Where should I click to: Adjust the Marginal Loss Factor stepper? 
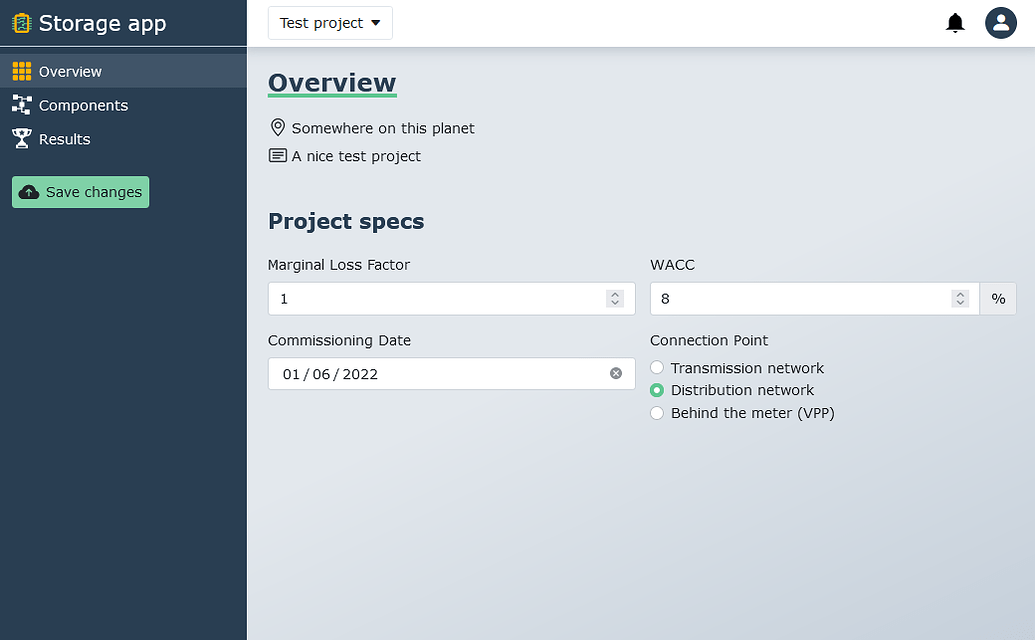[x=615, y=299]
